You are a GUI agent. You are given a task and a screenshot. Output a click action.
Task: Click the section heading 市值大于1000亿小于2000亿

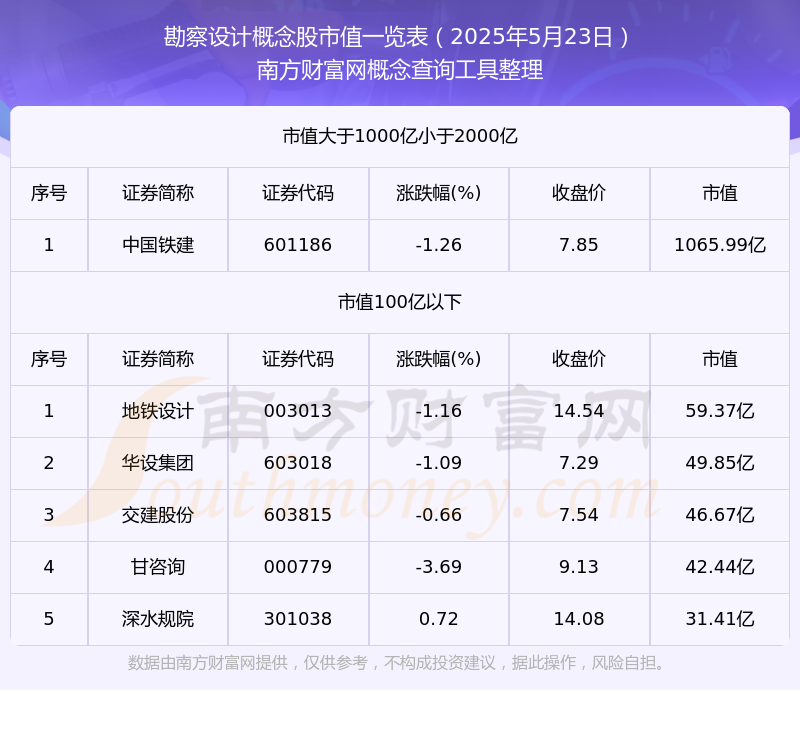point(400,136)
